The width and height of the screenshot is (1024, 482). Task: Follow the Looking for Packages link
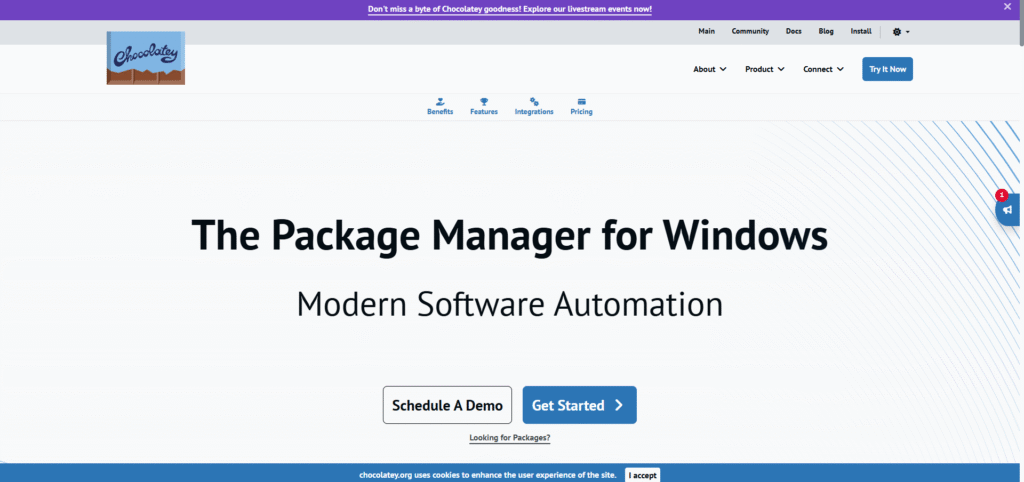[x=510, y=438]
